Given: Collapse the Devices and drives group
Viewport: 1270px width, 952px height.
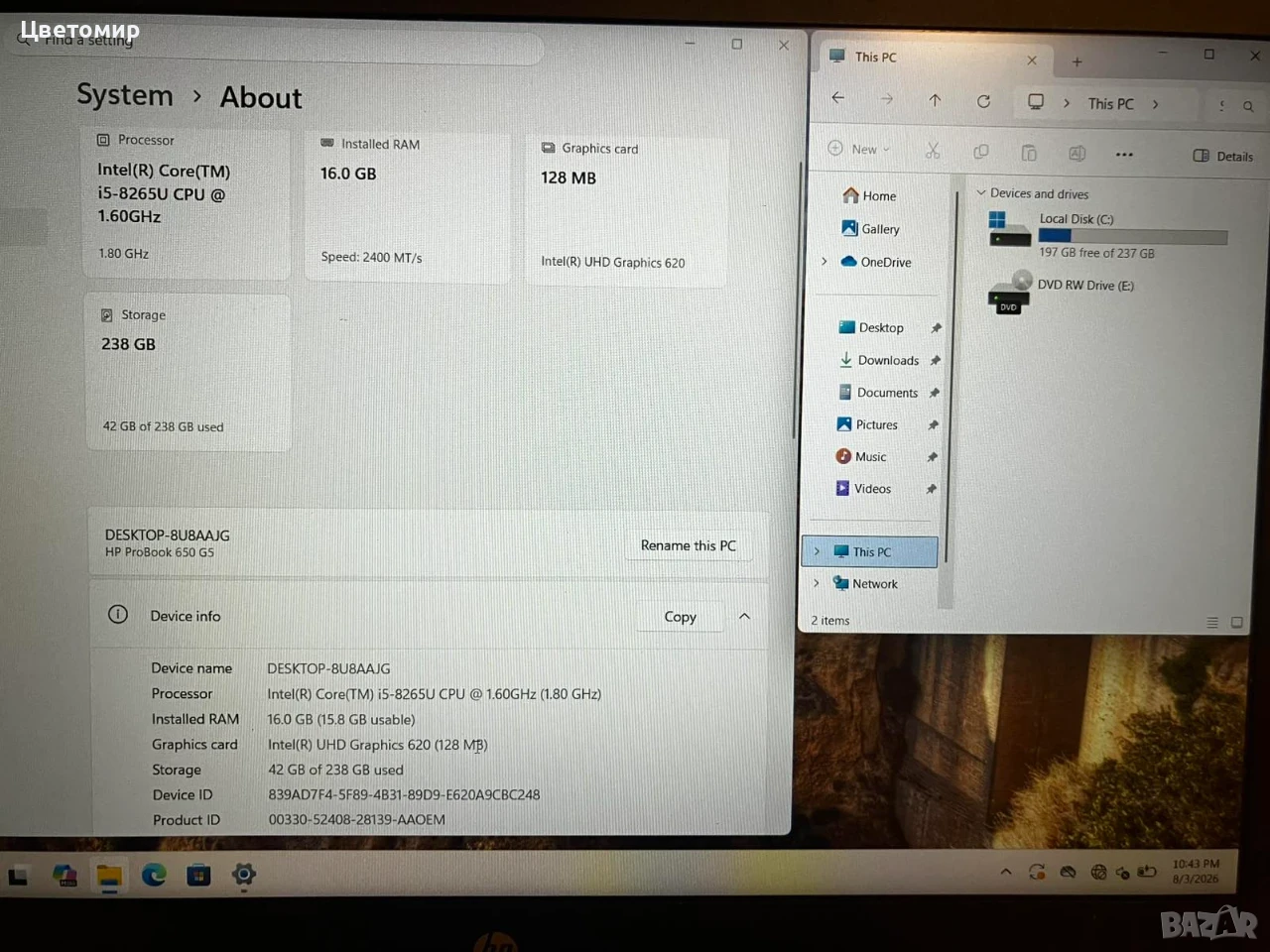Looking at the screenshot, I should click(x=981, y=192).
